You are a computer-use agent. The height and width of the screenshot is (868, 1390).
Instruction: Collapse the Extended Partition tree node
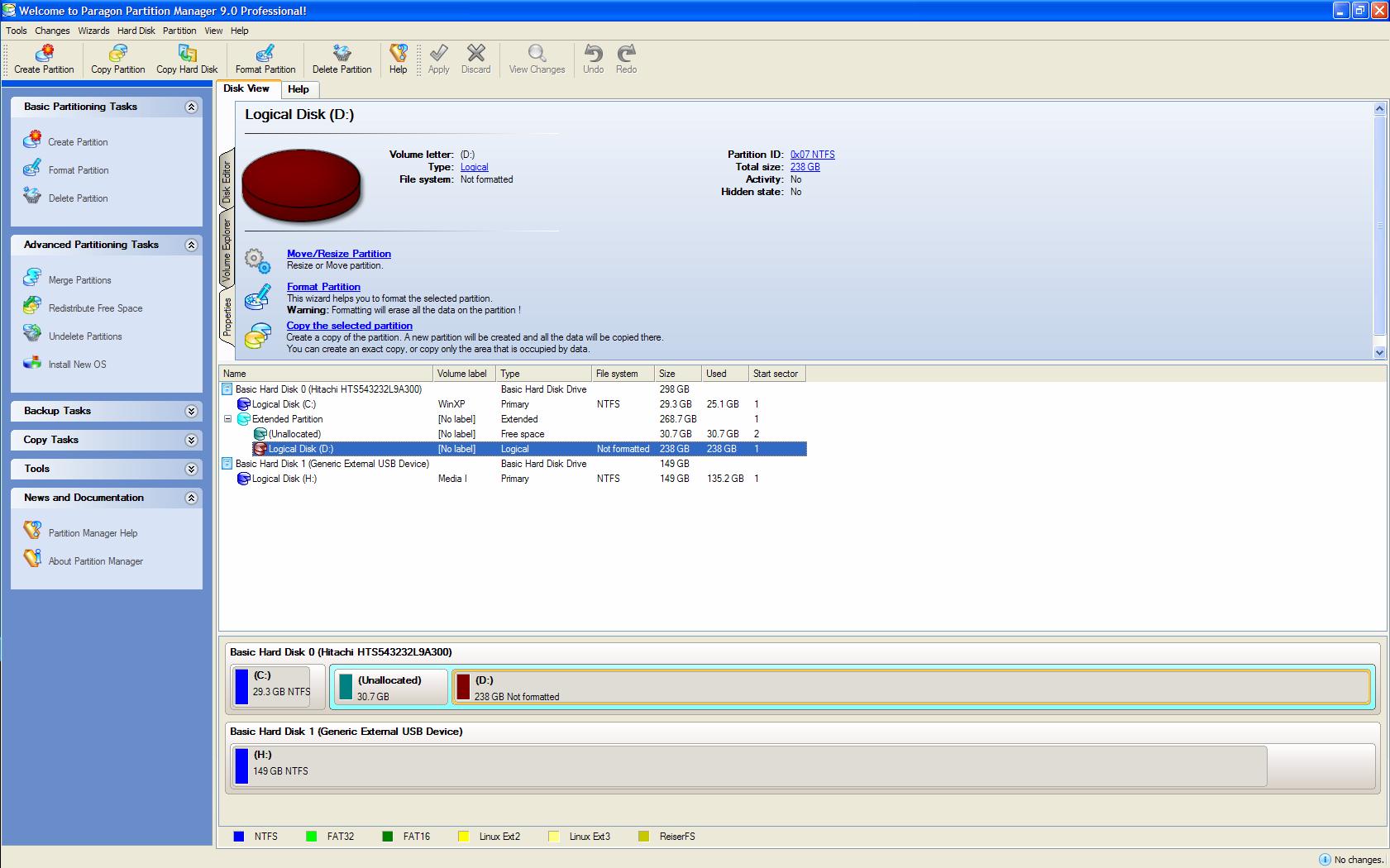click(227, 419)
